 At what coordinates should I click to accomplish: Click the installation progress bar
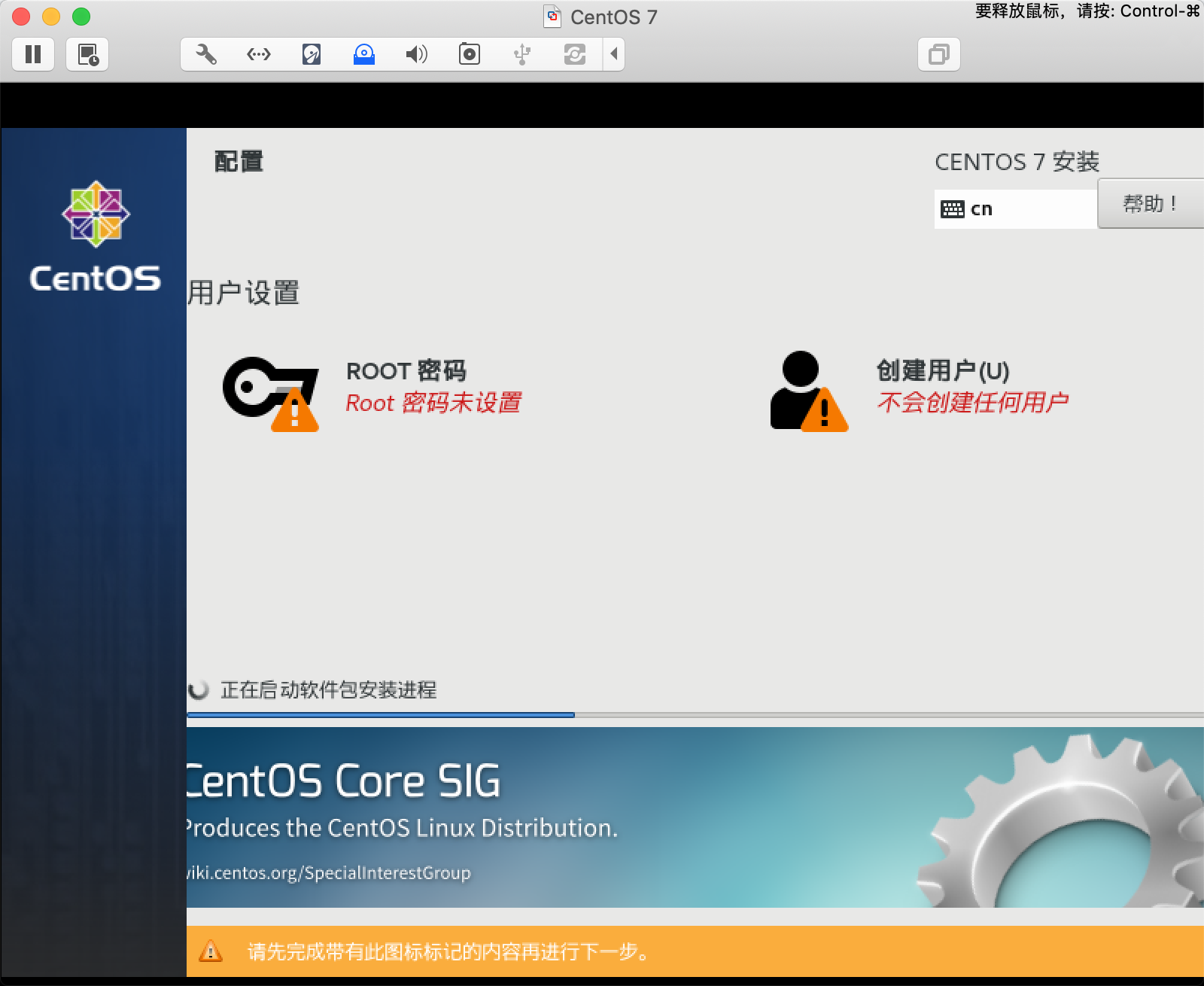[x=695, y=714]
